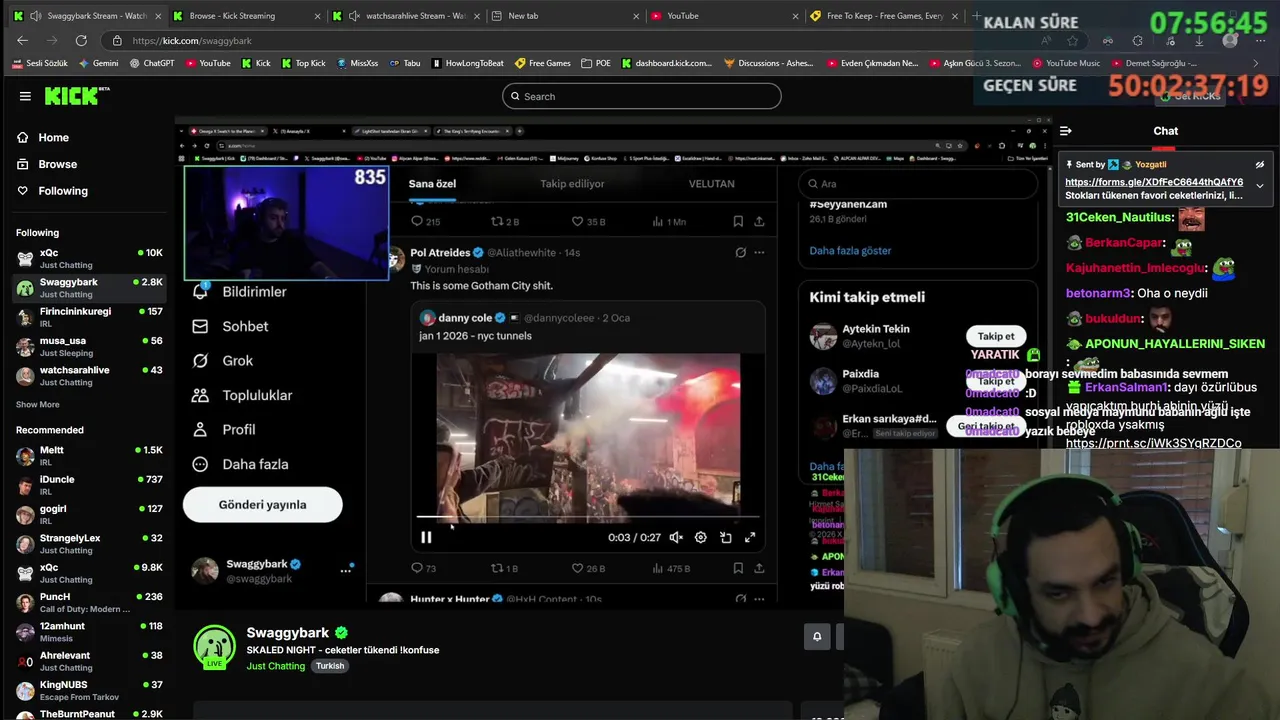Viewport: 1280px width, 720px height.
Task: Open the Kick hamburger menu
Action: [25, 96]
